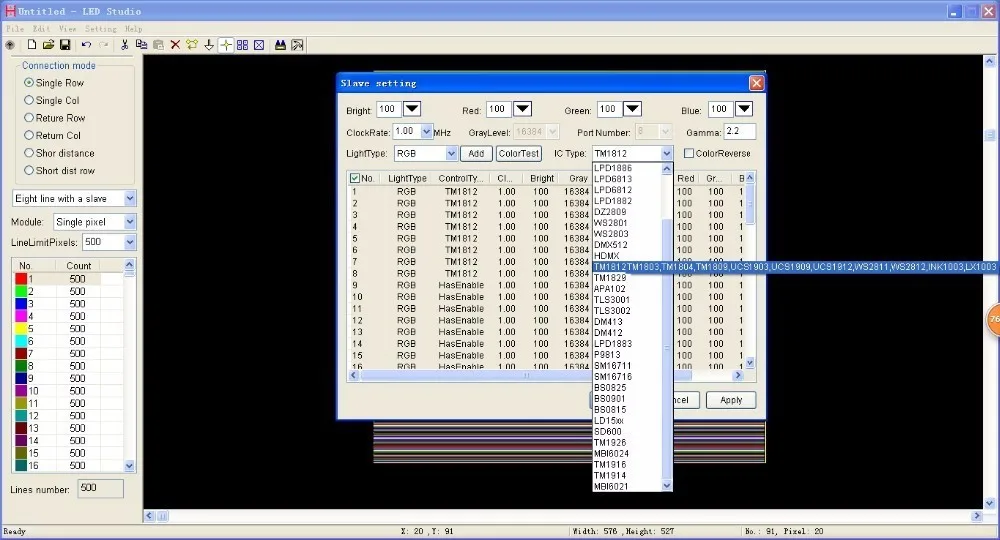Viewport: 1000px width, 540px height.
Task: Click the picture export toolbar icon
Action: [297, 45]
